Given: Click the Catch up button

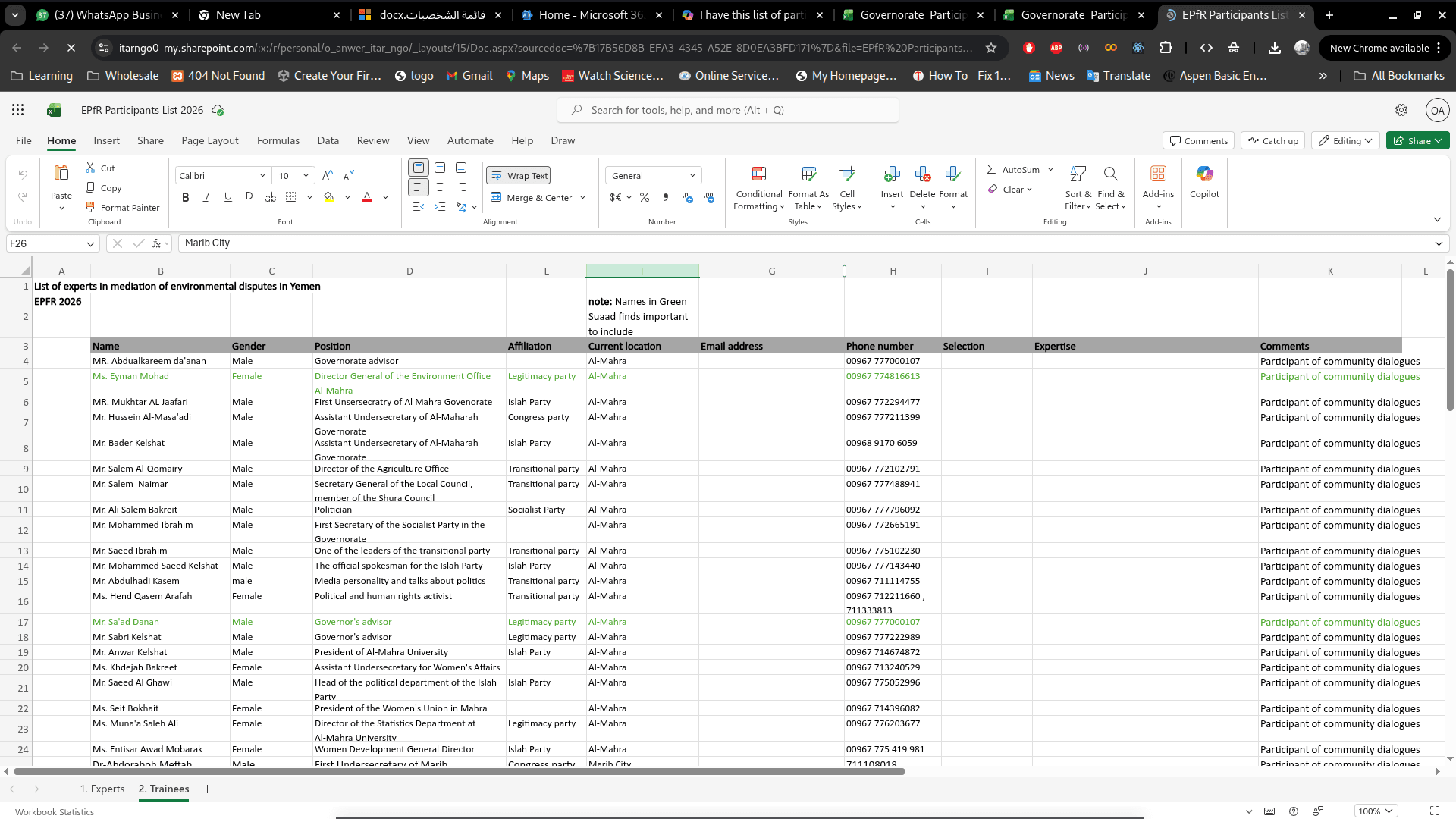Looking at the screenshot, I should 1273,140.
